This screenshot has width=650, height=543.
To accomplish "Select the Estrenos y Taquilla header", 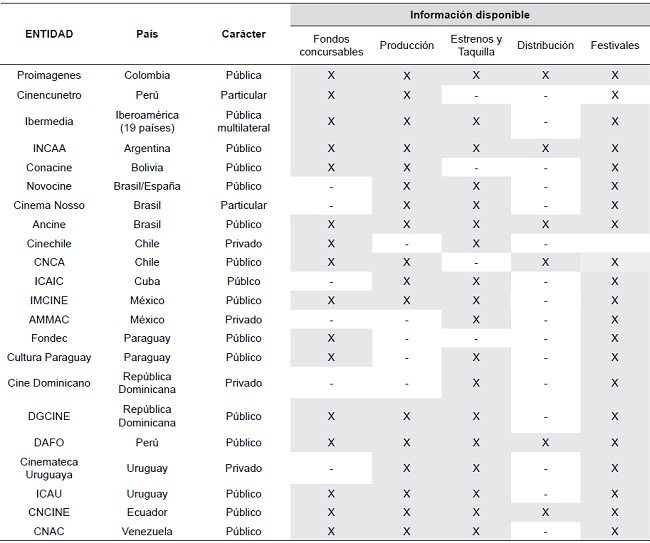I will [476, 45].
